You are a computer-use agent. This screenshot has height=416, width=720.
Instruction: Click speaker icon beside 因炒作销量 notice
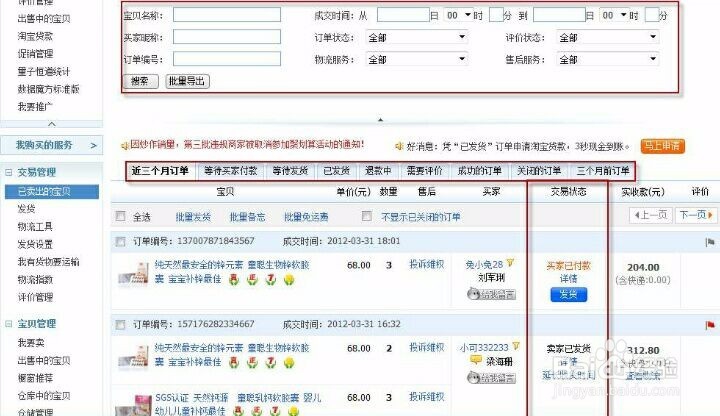point(124,146)
